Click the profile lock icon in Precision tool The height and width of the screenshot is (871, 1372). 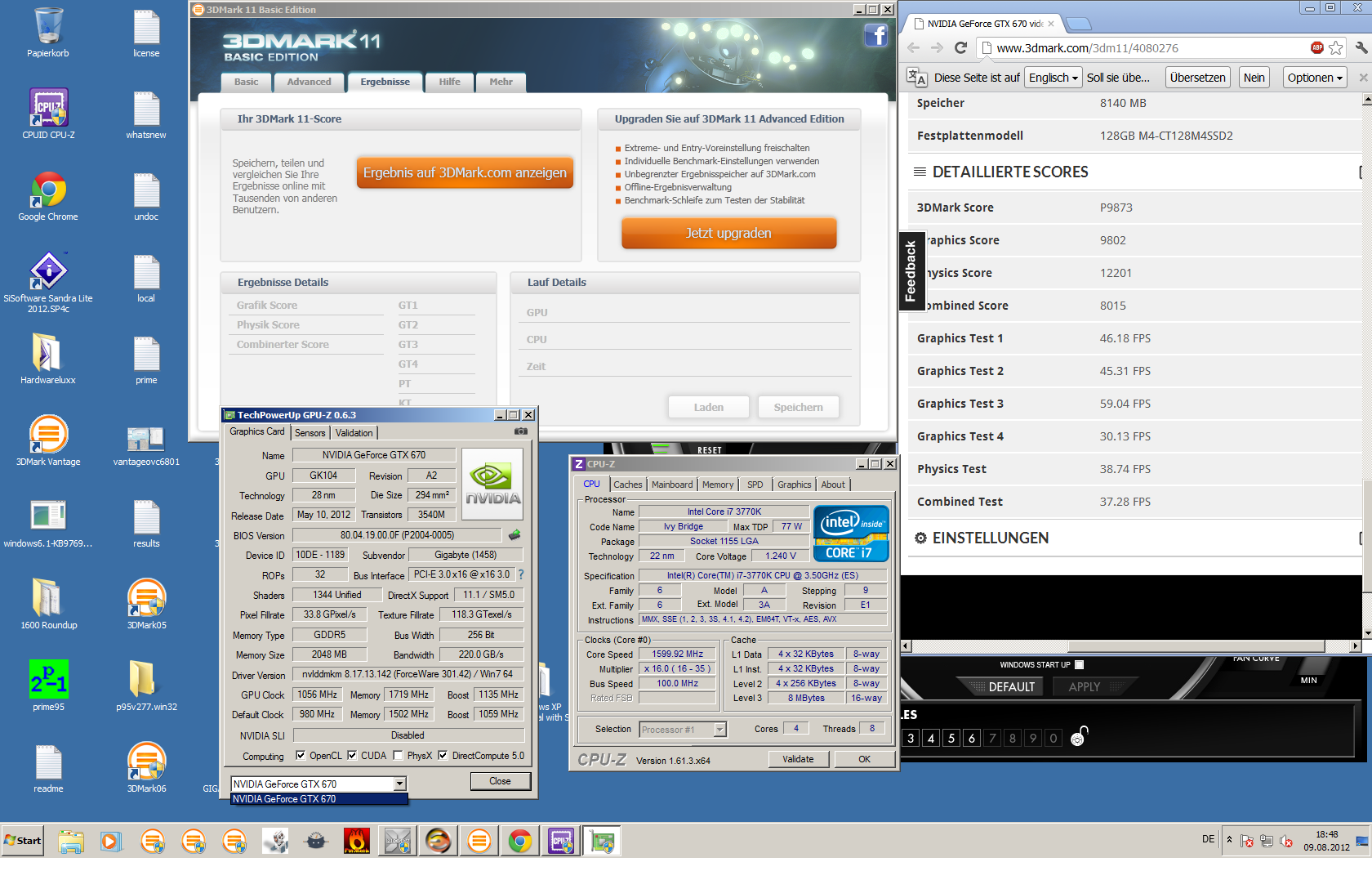[1078, 737]
